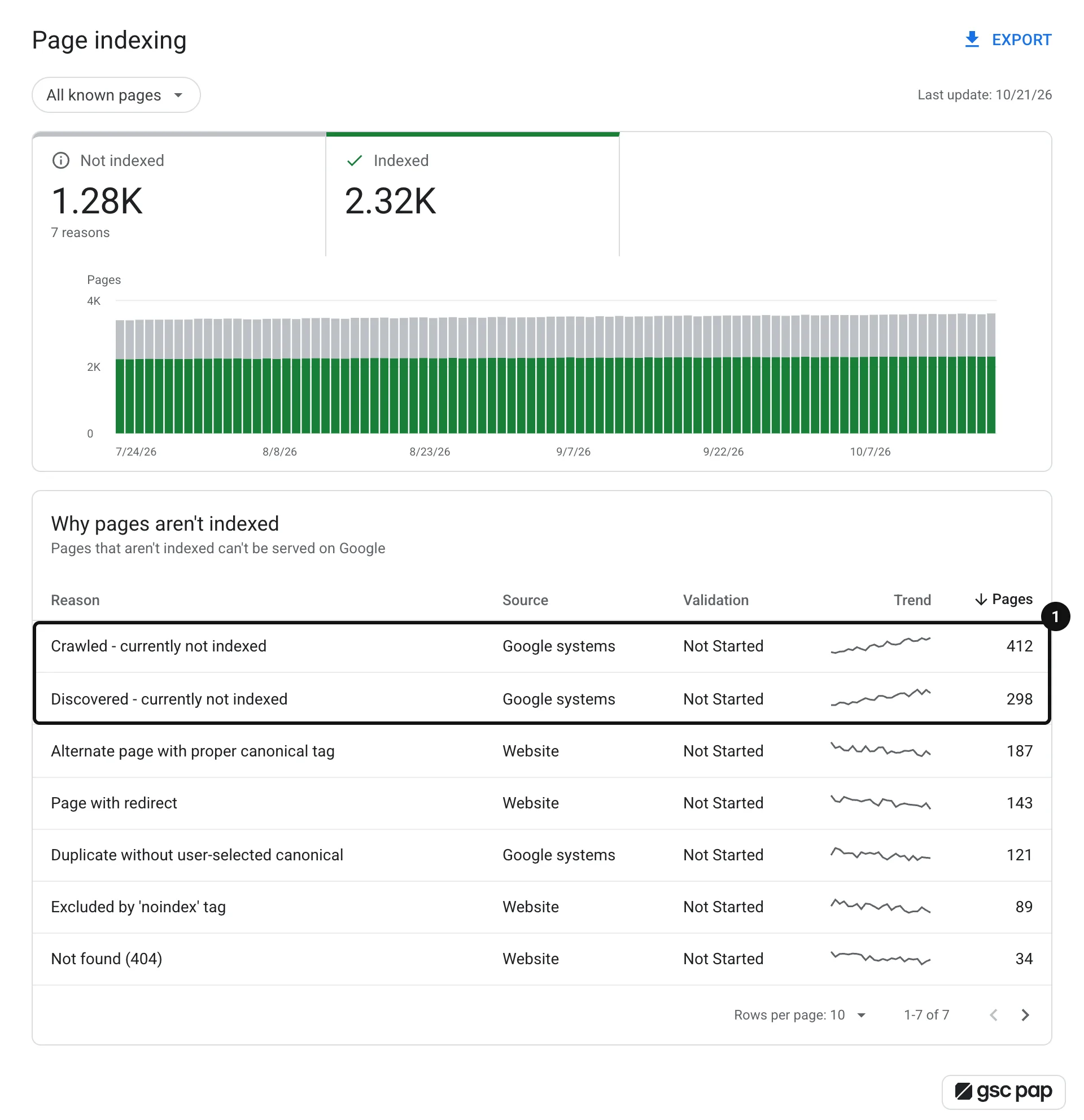Click the Not indexed info icon
Image resolution: width=1084 pixels, height=1120 pixels.
60,160
